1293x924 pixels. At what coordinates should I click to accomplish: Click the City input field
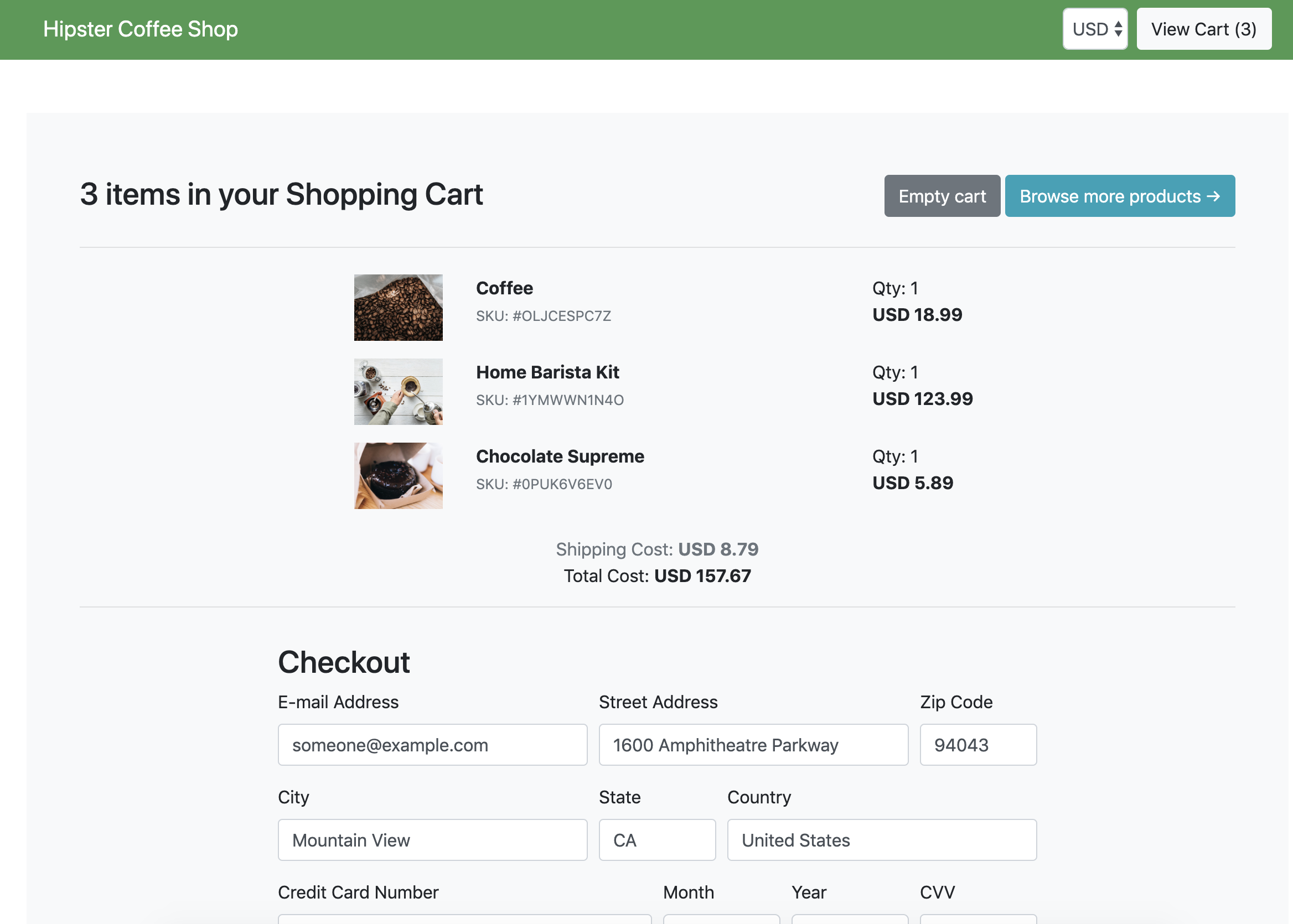click(x=432, y=840)
